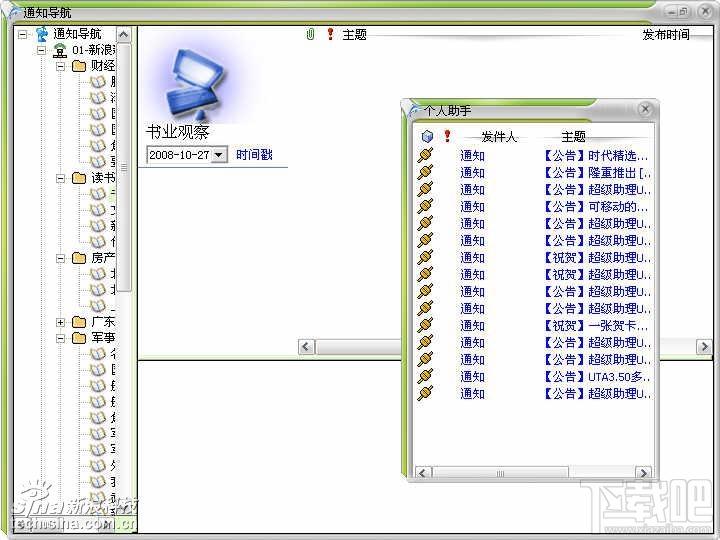Image resolution: width=720 pixels, height=540 pixels.
Task: Click plug icon of 隆重推出 message row
Action: click(425, 172)
